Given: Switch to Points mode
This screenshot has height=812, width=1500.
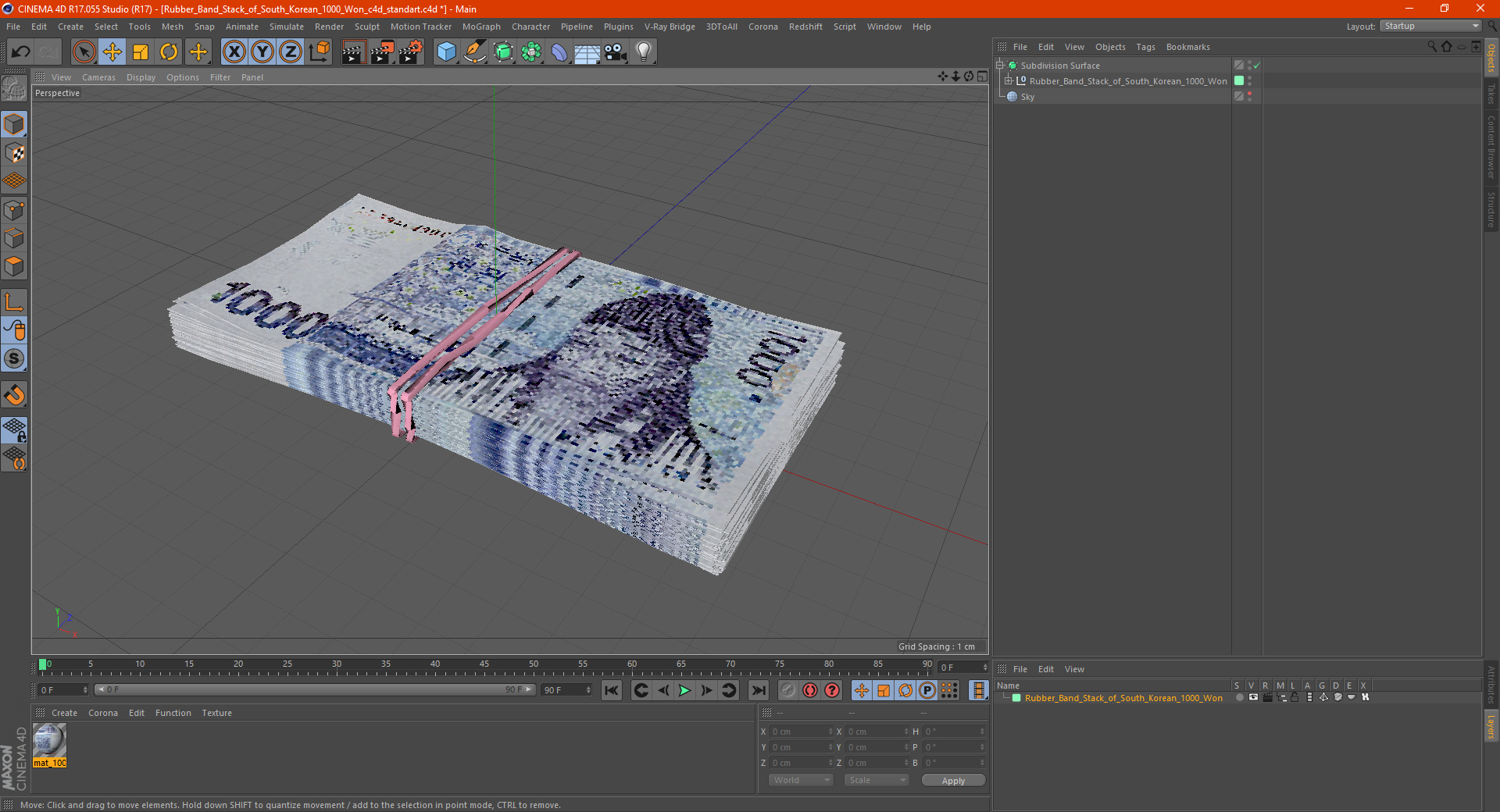Looking at the screenshot, I should [x=14, y=210].
